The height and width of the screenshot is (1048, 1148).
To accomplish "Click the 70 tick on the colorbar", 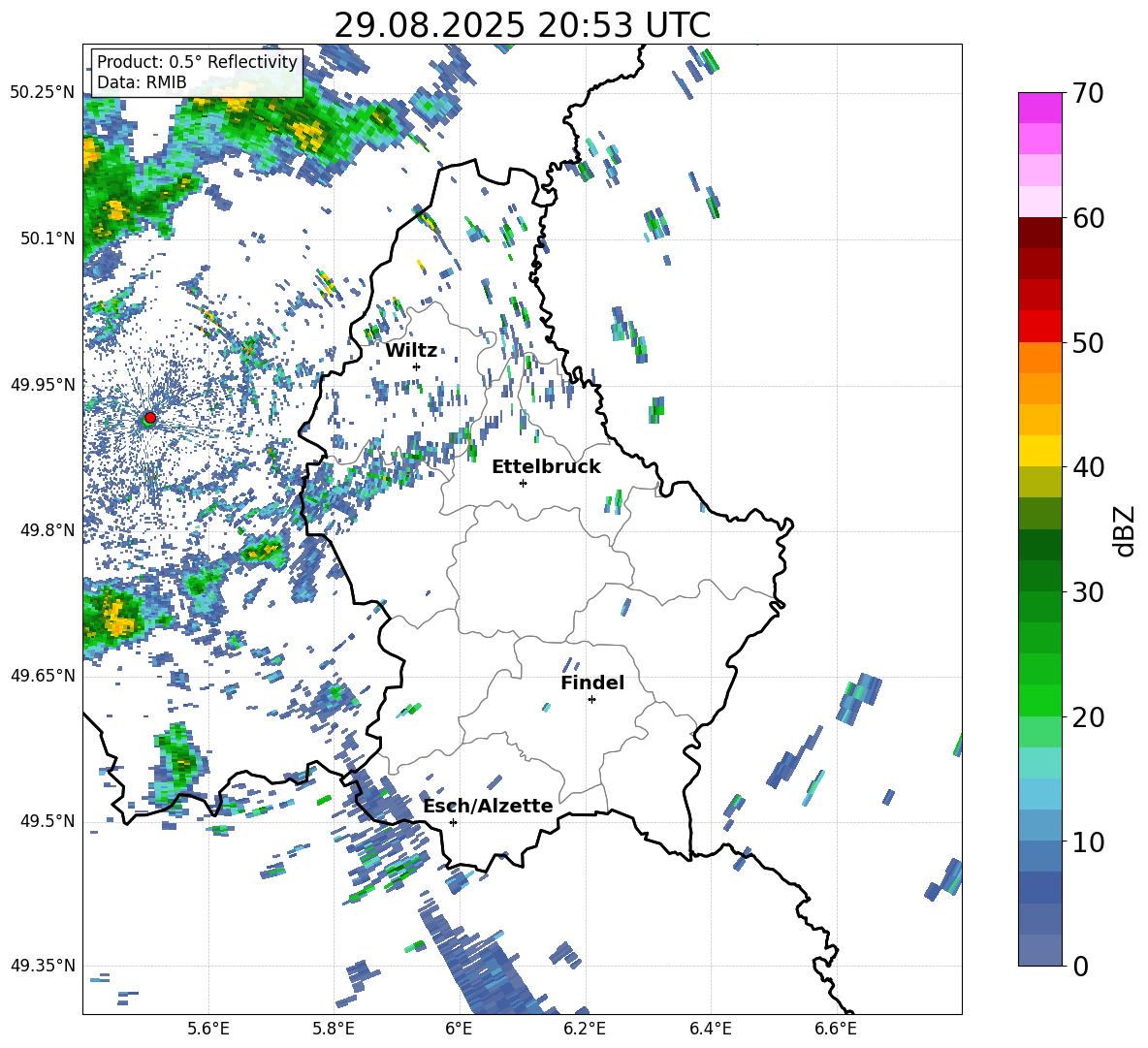I will coord(1088,93).
